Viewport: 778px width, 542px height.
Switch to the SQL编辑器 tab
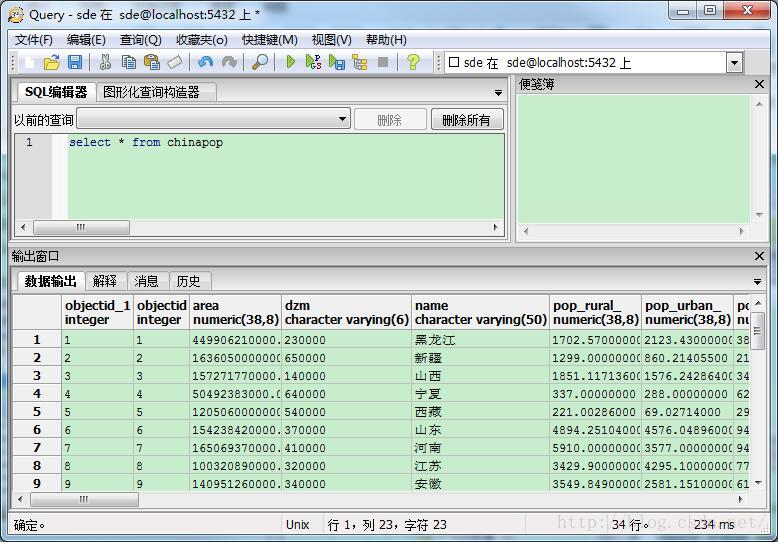56,92
